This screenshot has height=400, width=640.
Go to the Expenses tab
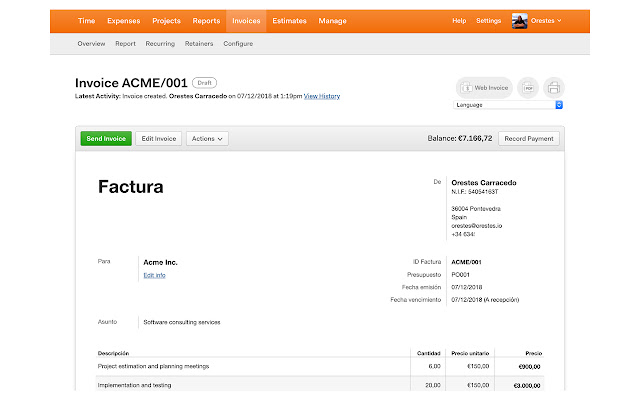click(124, 20)
